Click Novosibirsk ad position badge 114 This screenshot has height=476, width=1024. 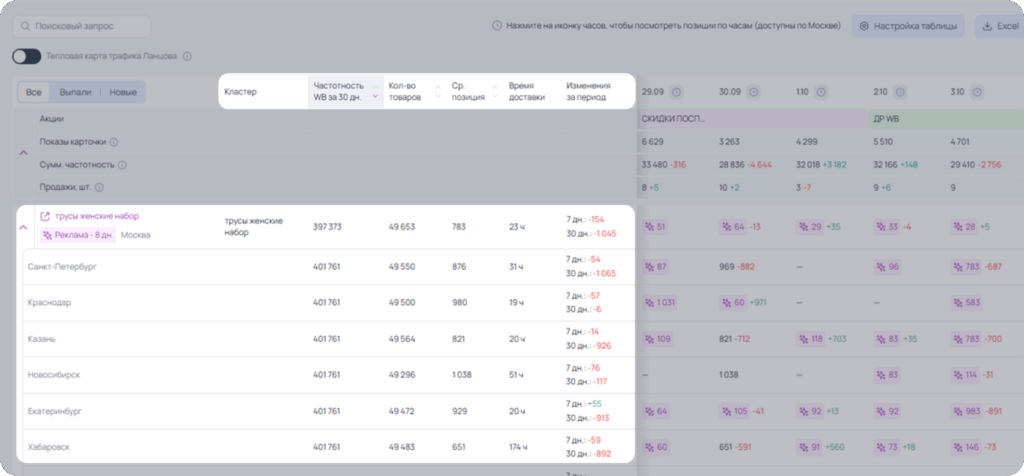point(967,375)
